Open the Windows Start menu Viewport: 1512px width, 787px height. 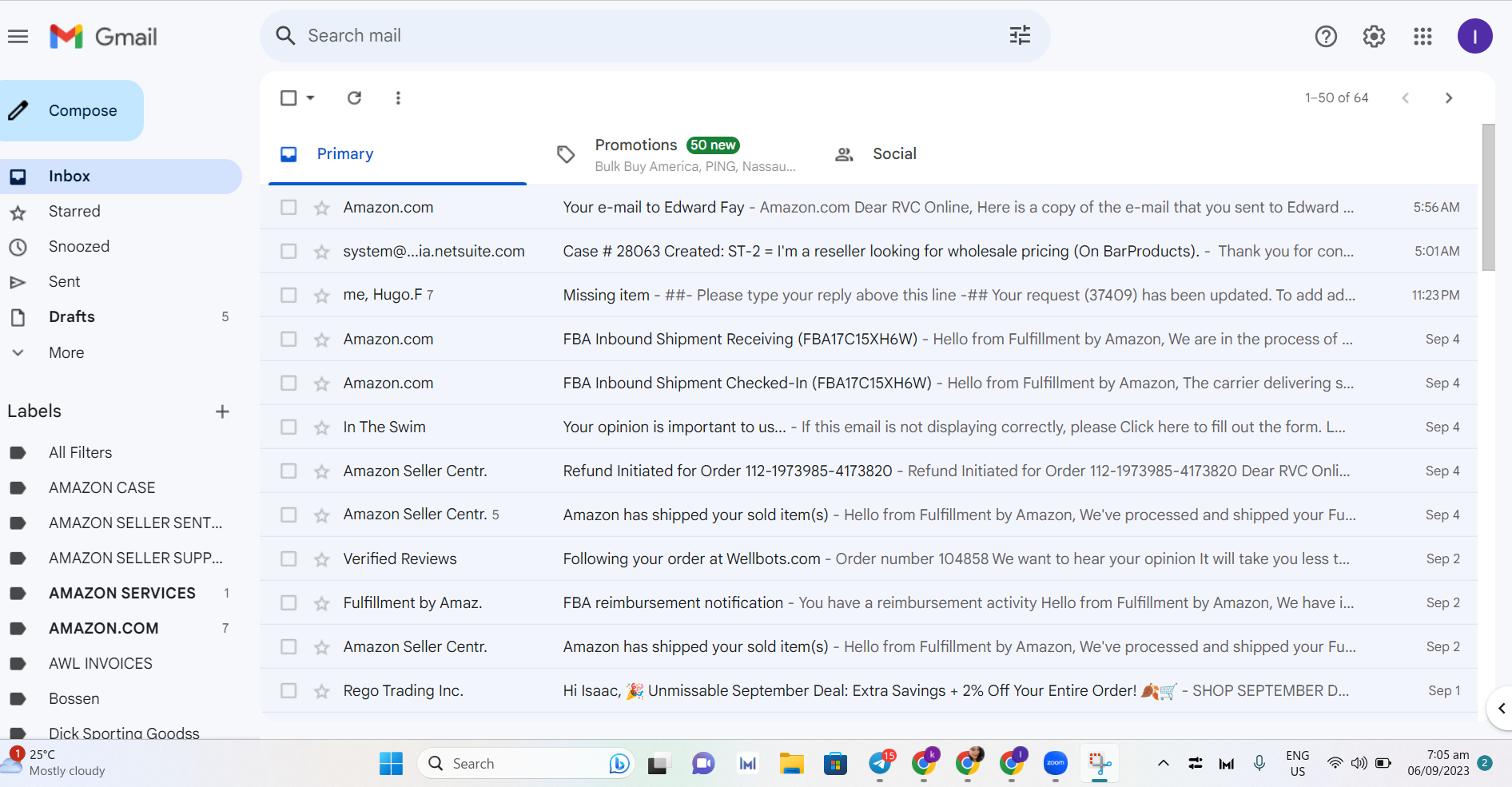[x=391, y=764]
